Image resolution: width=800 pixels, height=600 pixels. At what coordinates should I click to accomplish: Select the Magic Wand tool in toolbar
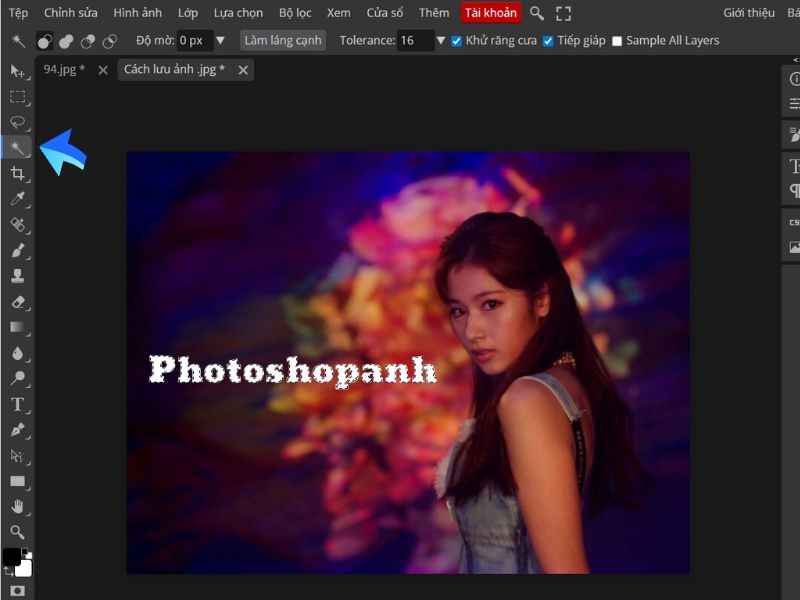tap(17, 148)
